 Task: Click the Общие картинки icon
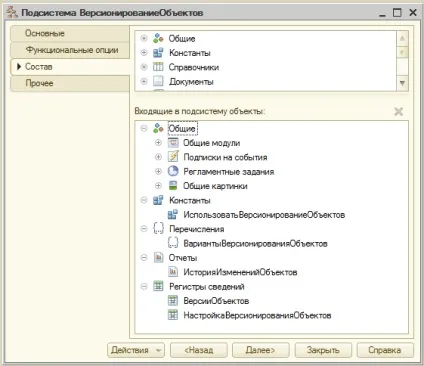pyautogui.click(x=173, y=186)
